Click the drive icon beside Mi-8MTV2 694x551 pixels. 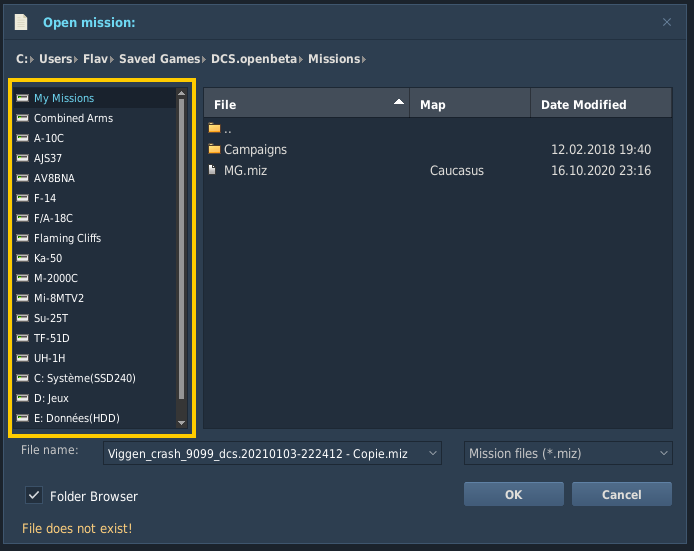coord(23,298)
